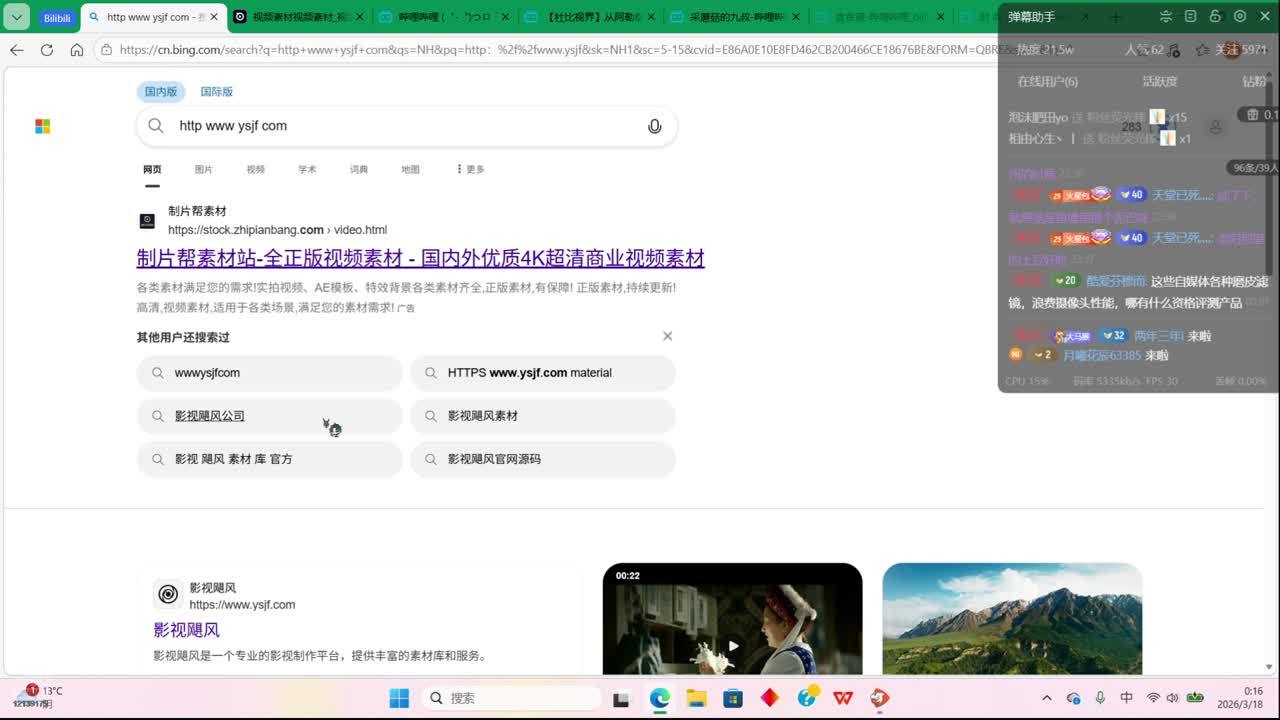The height and width of the screenshot is (720, 1280).
Task: Open the browser tab list chevron
Action: (x=17, y=17)
